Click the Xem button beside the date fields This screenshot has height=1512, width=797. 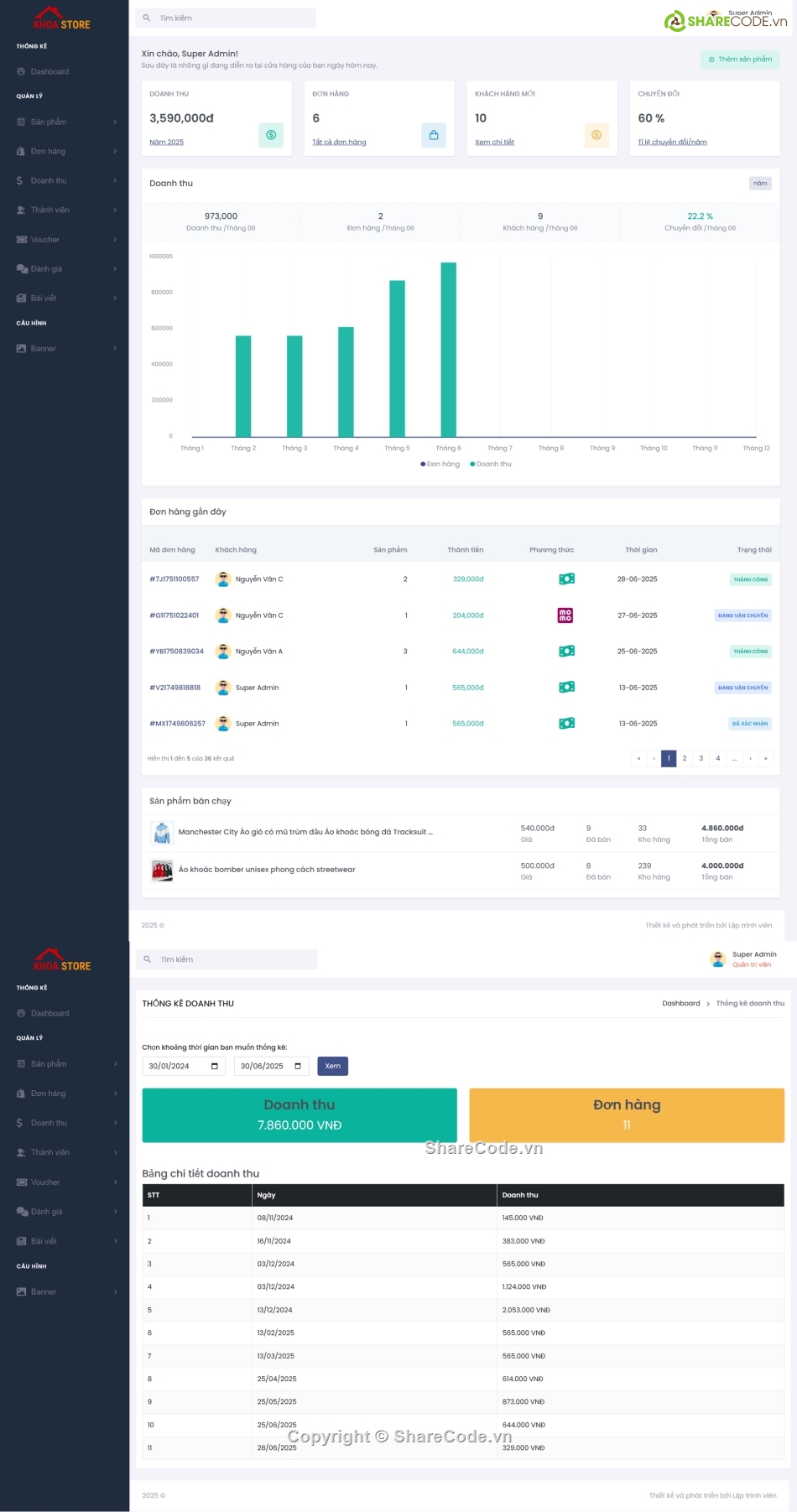(x=333, y=1067)
